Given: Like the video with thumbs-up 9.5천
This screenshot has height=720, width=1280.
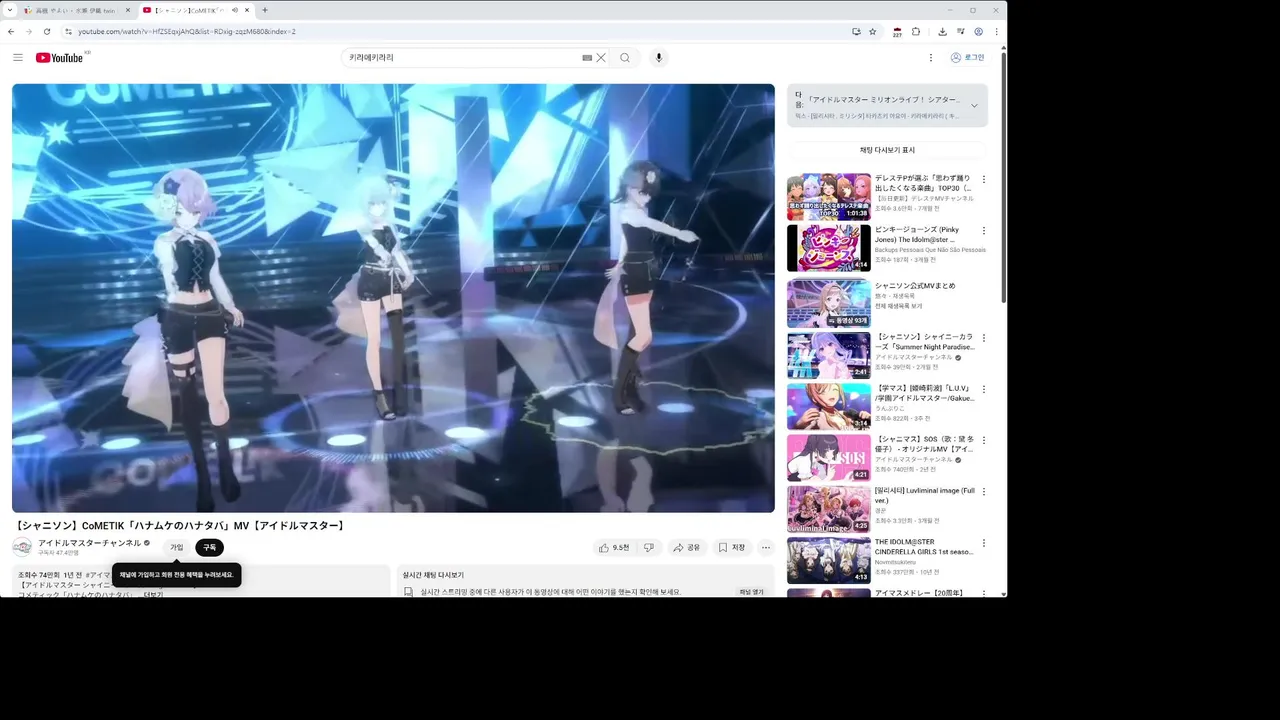Looking at the screenshot, I should pos(614,547).
